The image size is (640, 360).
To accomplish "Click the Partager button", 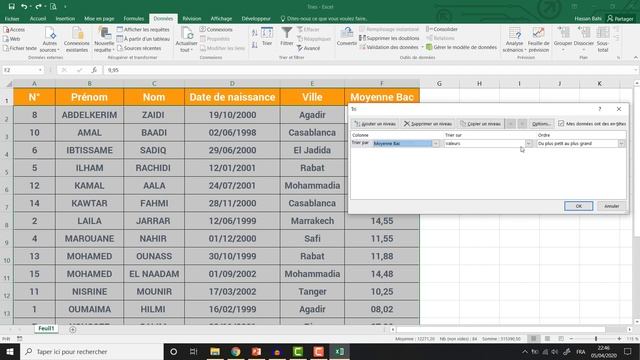I will click(x=620, y=19).
